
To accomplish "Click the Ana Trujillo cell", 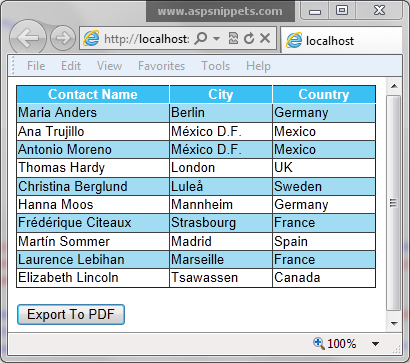I will pyautogui.click(x=93, y=131).
